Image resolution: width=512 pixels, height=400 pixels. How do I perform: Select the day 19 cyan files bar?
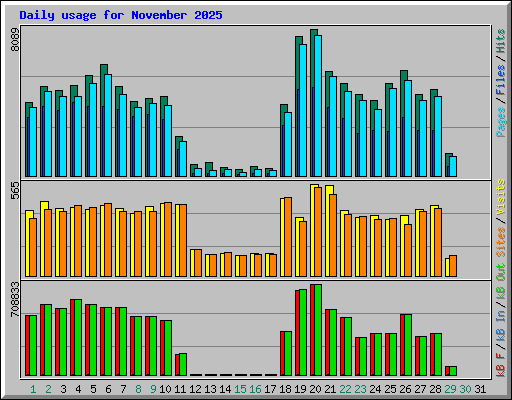point(303,110)
